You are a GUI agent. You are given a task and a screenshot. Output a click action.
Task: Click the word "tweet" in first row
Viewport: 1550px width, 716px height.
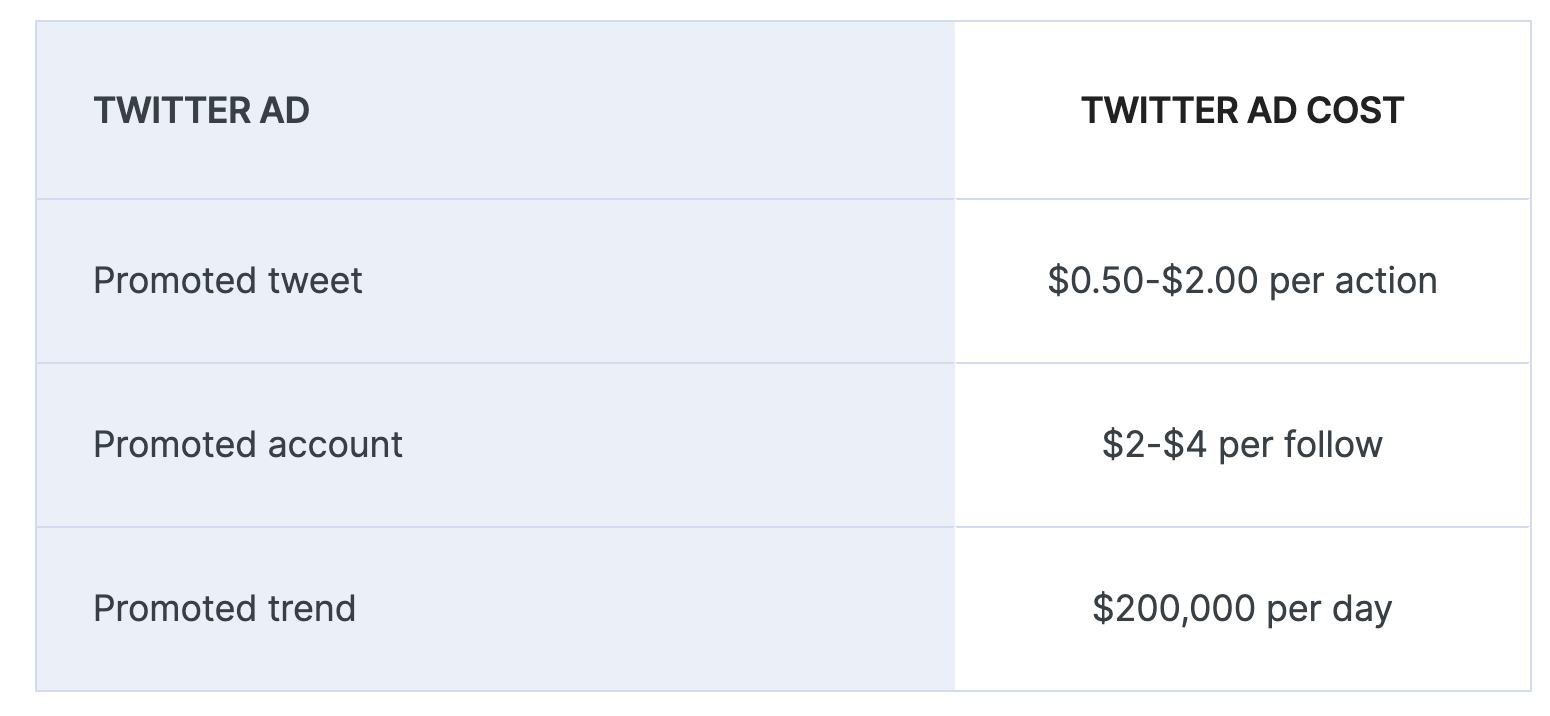315,281
